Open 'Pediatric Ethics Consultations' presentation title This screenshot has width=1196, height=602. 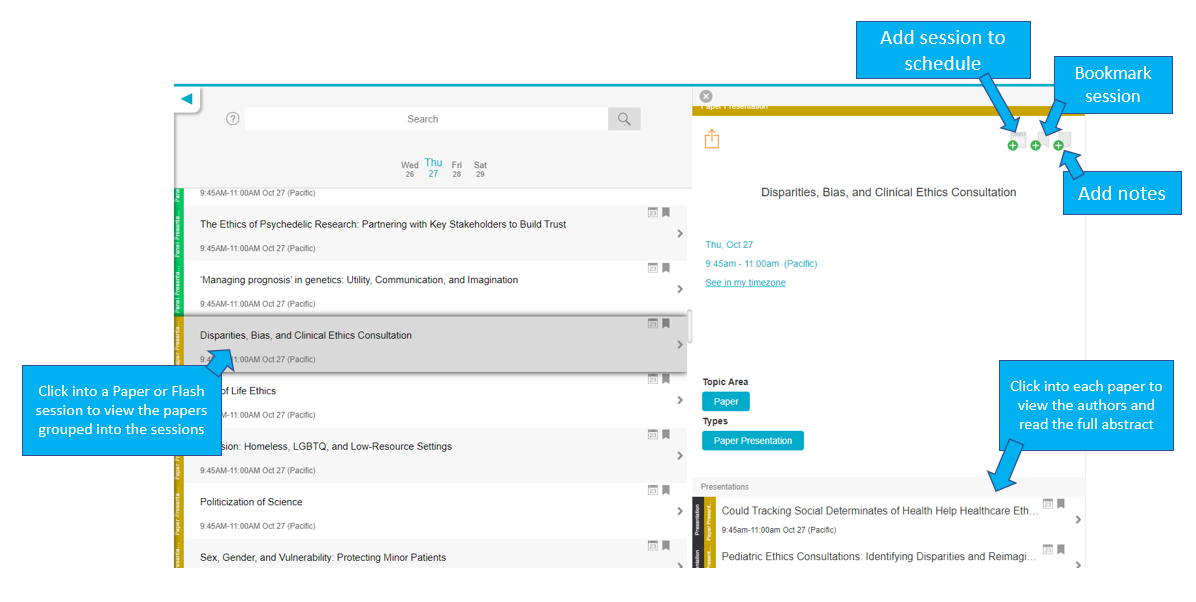(x=879, y=557)
